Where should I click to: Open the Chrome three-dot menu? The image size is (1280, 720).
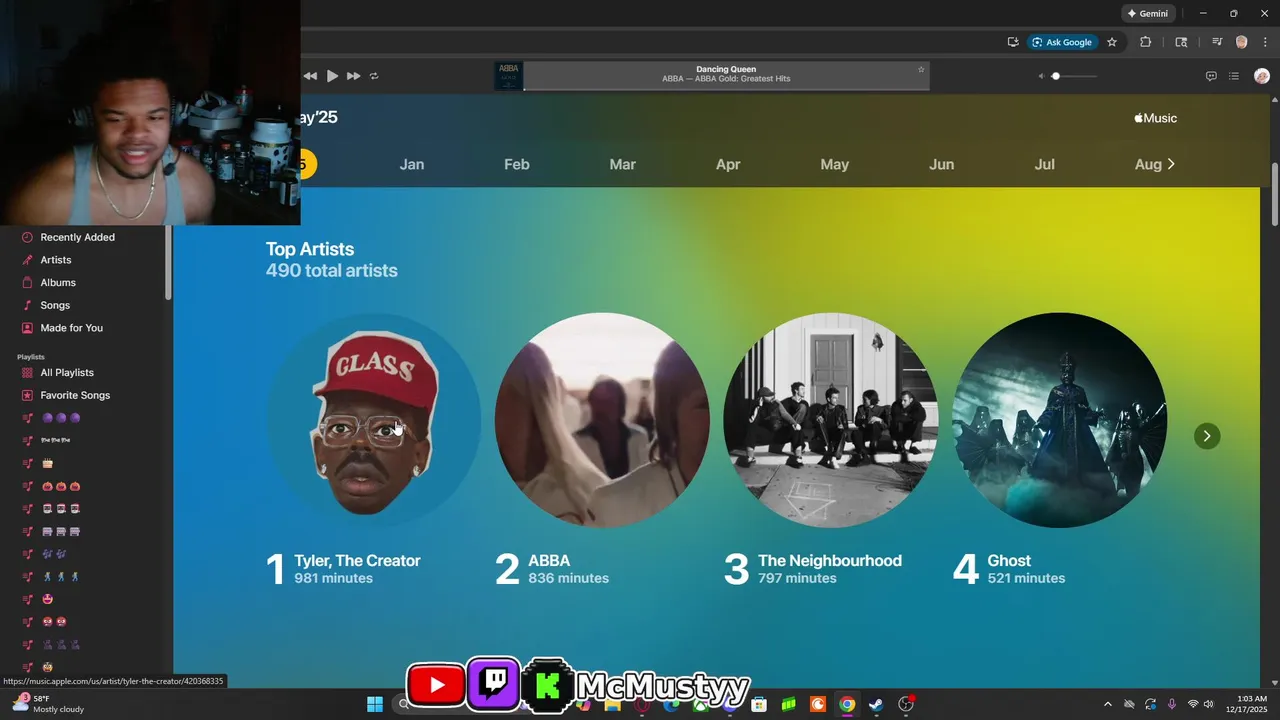(1265, 42)
